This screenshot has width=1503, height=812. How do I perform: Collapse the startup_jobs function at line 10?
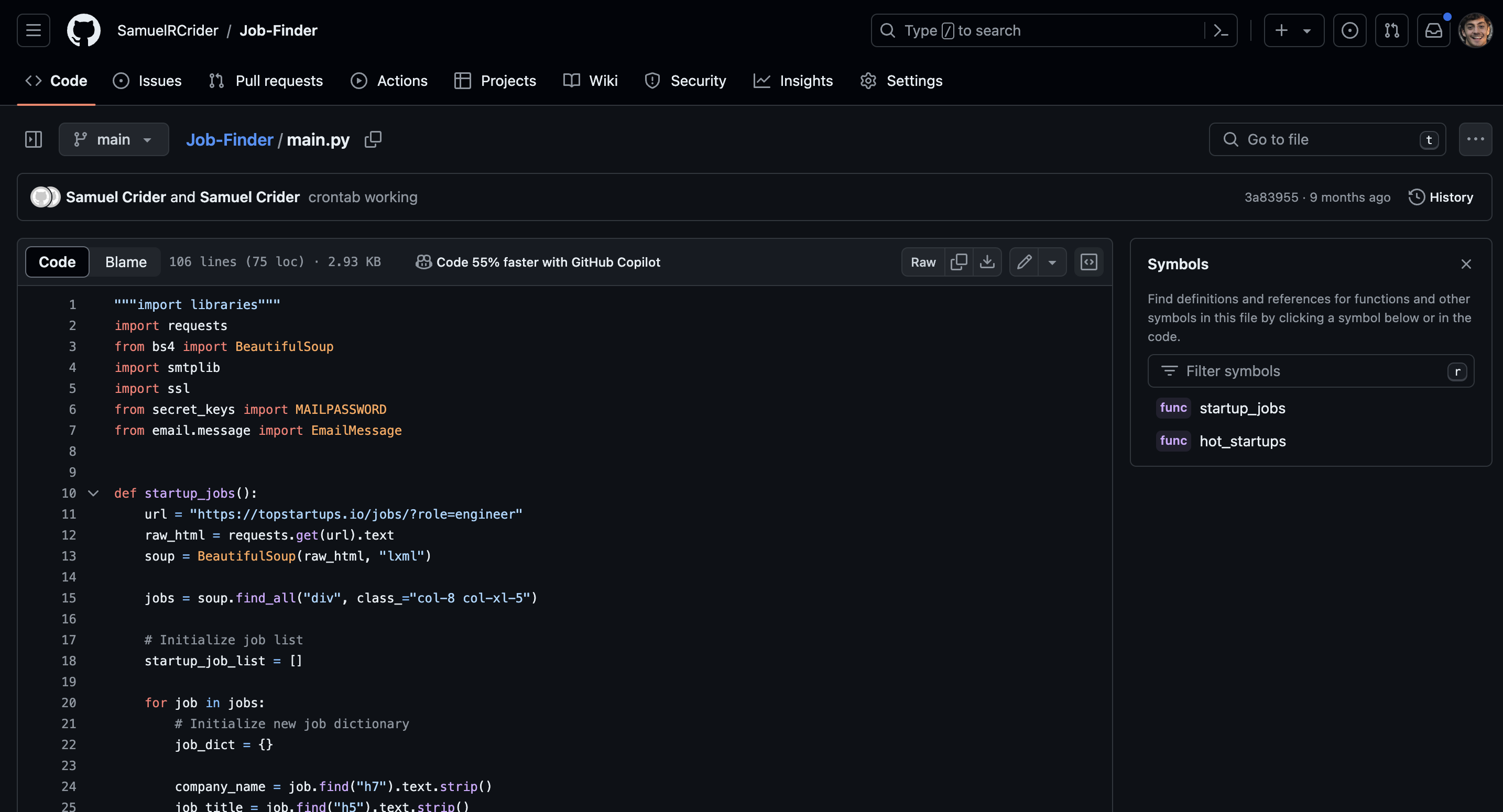click(93, 493)
